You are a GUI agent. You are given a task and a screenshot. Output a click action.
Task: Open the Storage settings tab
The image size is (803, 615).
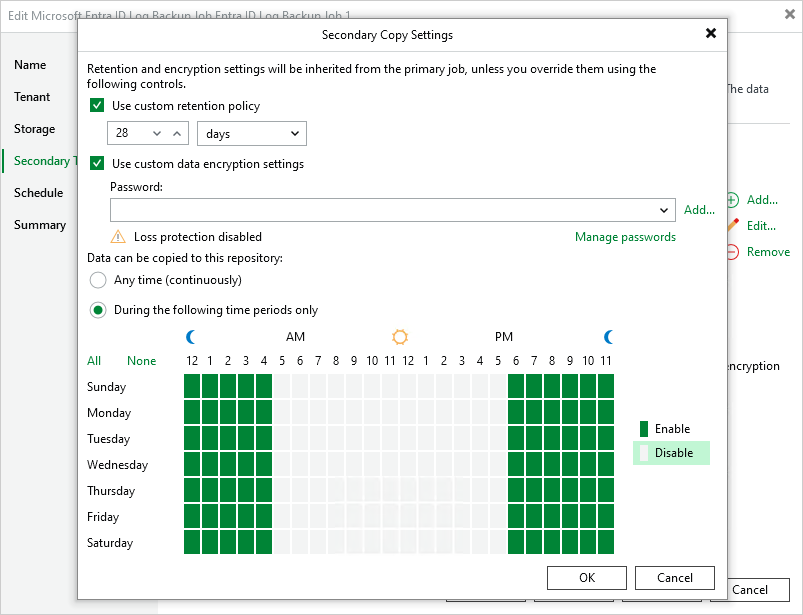click(35, 128)
